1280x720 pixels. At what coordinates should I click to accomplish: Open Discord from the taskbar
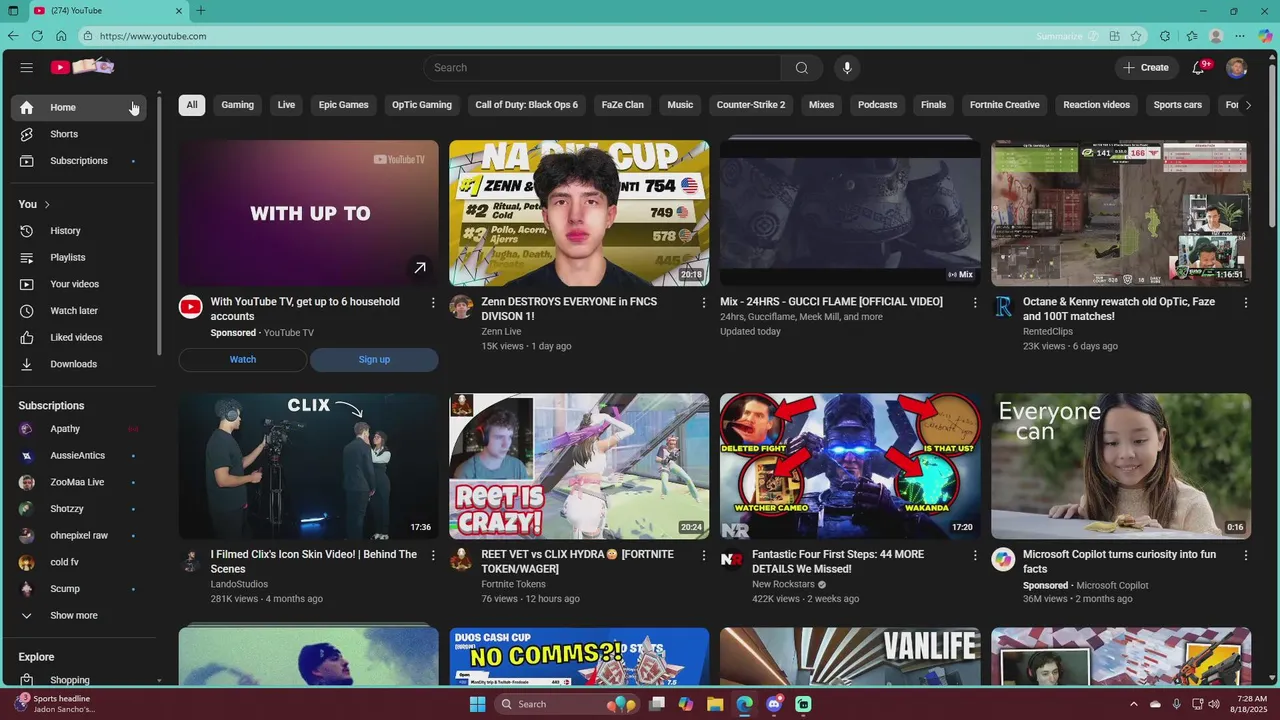tap(774, 704)
